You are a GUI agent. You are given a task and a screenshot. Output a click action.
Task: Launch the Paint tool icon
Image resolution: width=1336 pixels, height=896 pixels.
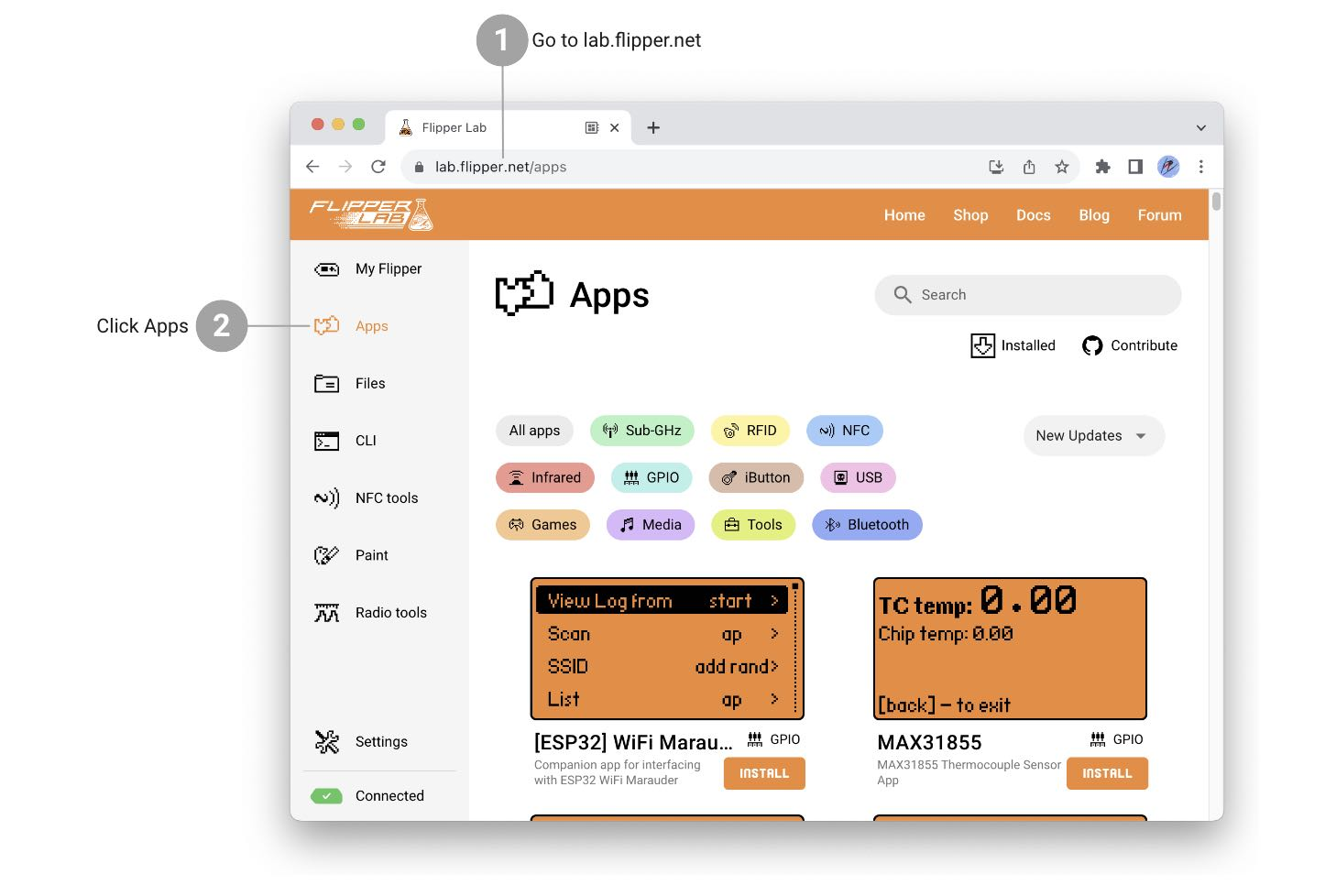tap(326, 556)
